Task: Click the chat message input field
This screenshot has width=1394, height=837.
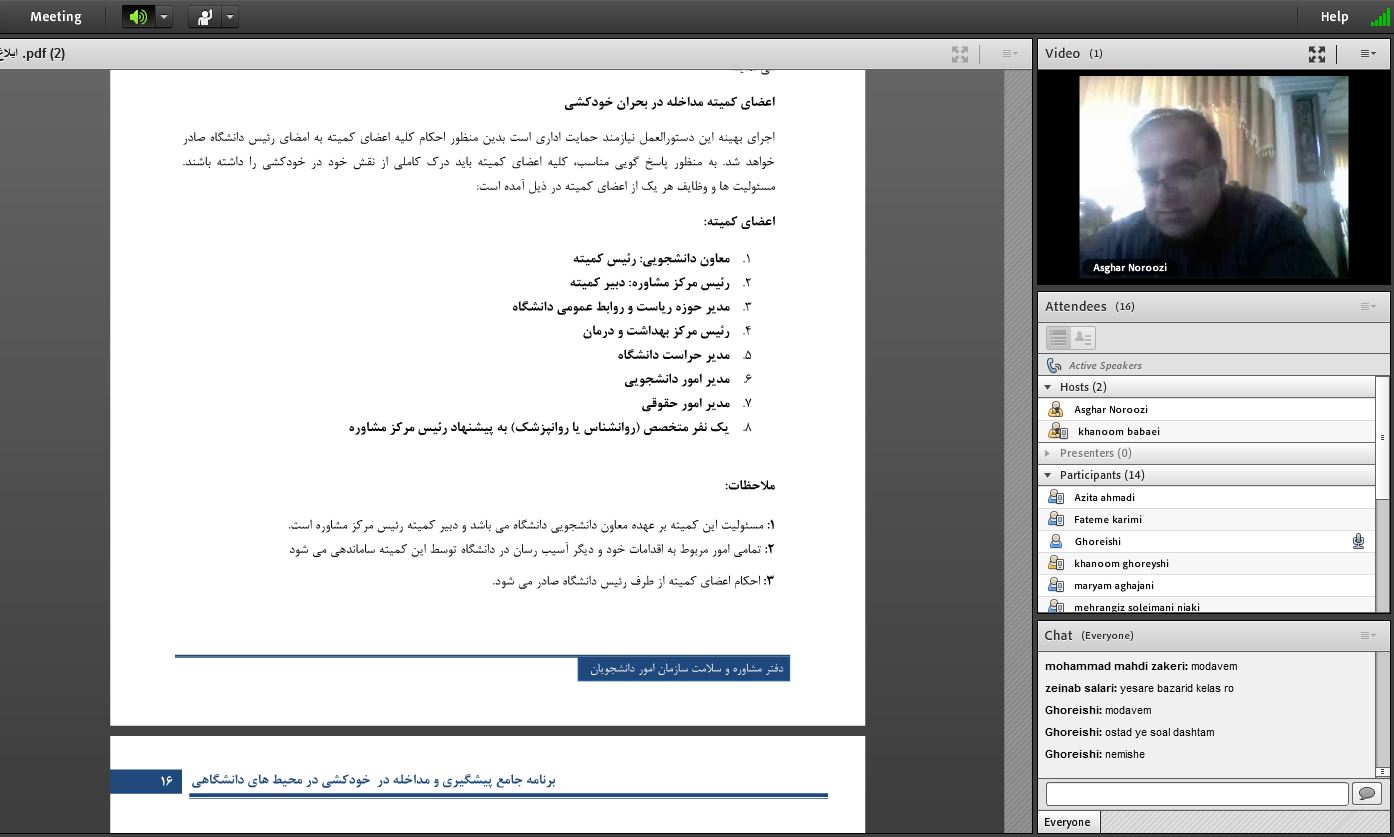Action: [1196, 794]
